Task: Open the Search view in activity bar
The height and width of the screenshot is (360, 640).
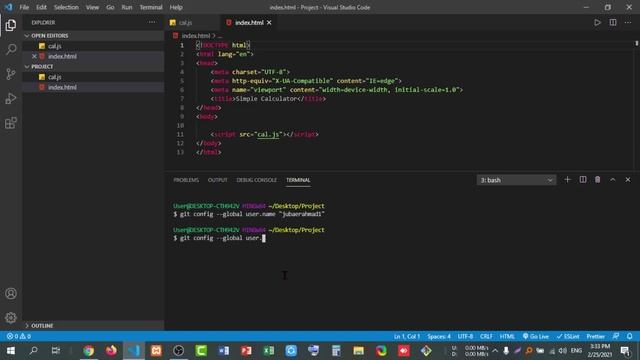Action: point(11,49)
